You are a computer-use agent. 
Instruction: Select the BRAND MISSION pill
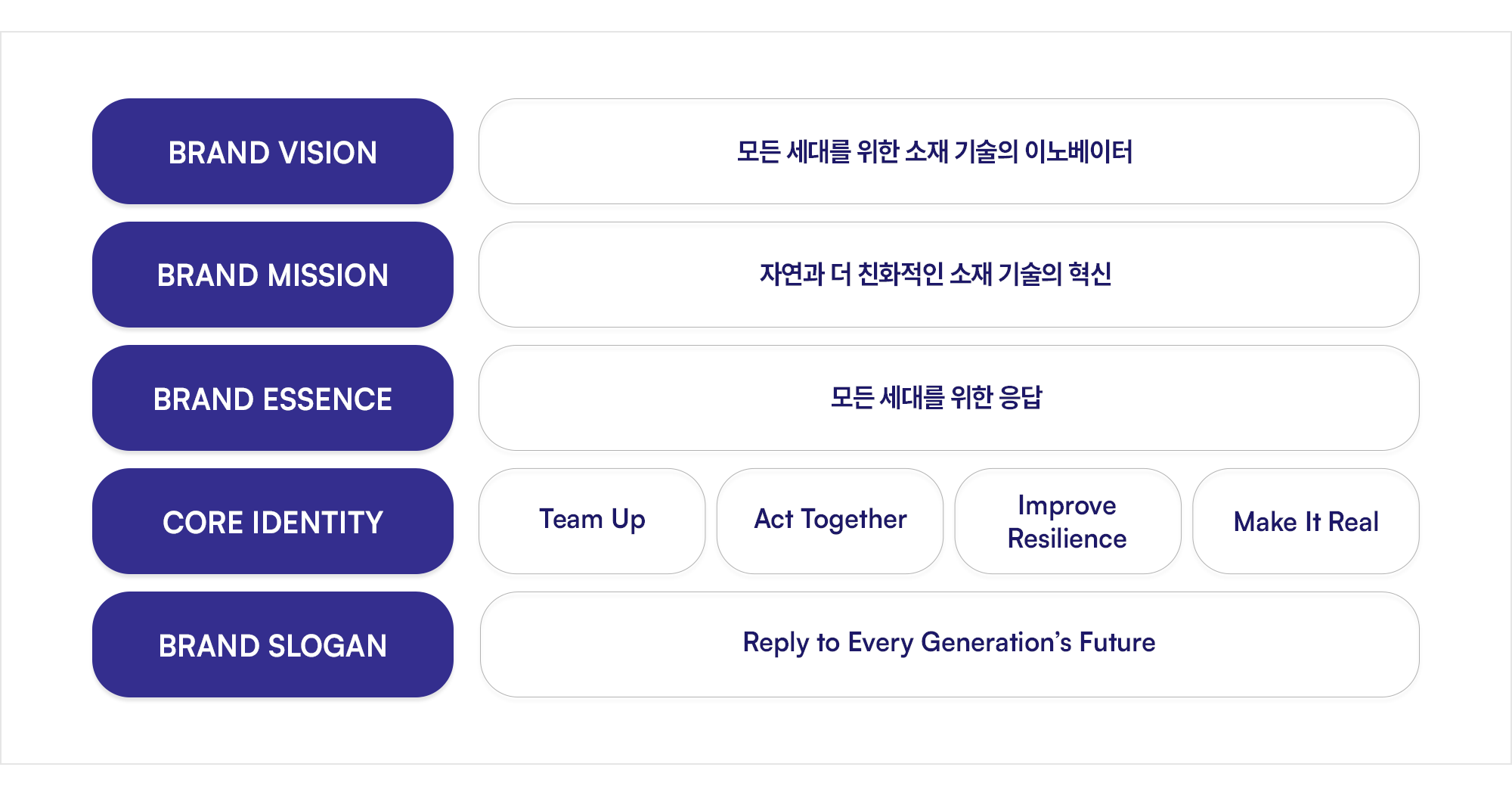pos(273,275)
